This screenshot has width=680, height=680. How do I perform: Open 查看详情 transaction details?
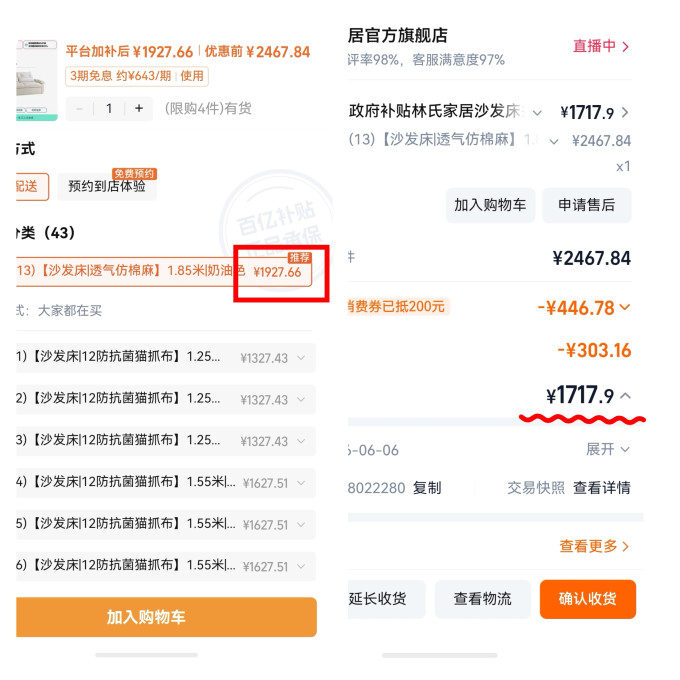(602, 487)
